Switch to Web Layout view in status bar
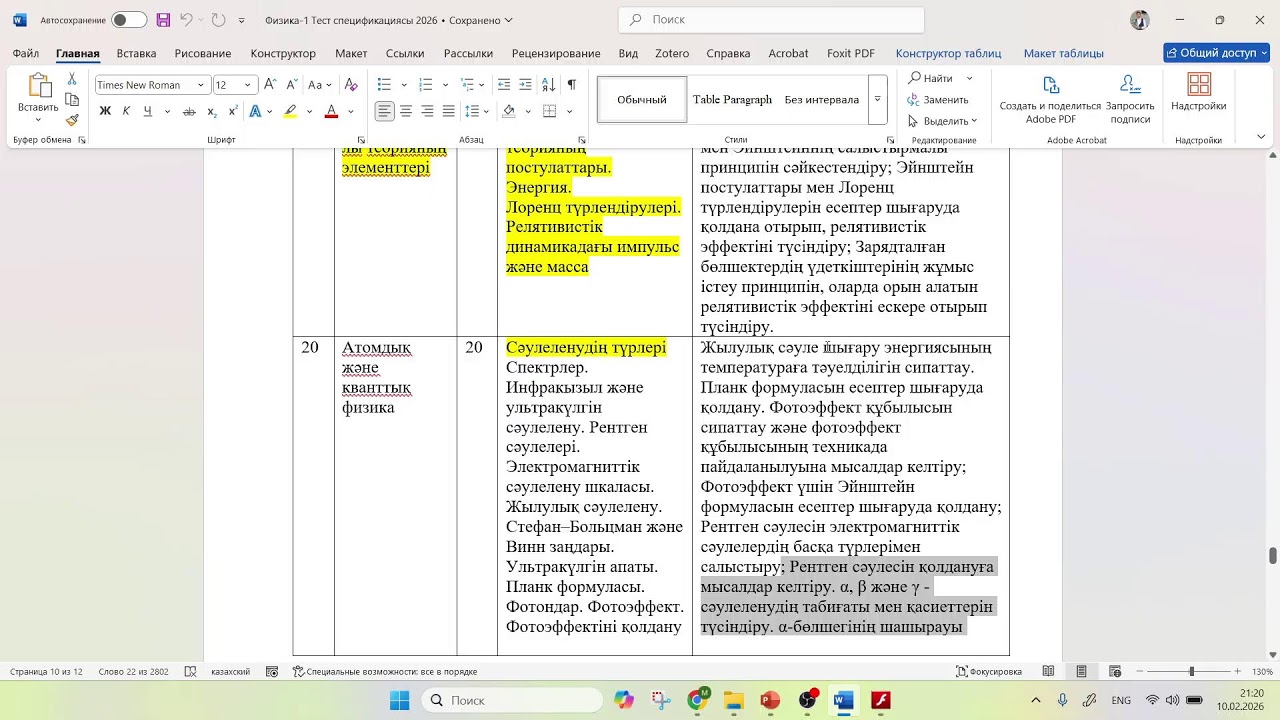Image resolution: width=1280 pixels, height=720 pixels. 1115,672
